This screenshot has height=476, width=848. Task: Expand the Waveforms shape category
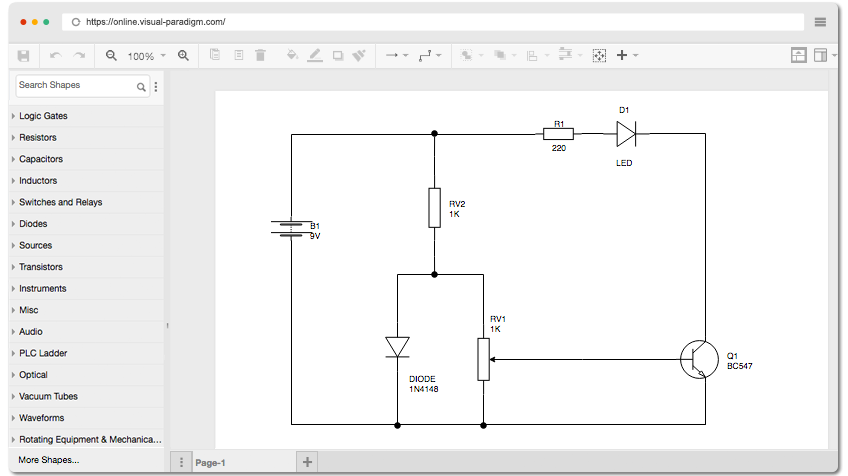(x=87, y=418)
